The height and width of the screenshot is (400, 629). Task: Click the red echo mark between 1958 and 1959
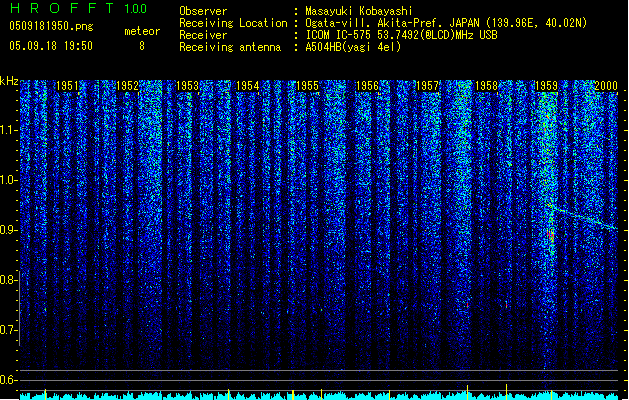click(x=506, y=305)
